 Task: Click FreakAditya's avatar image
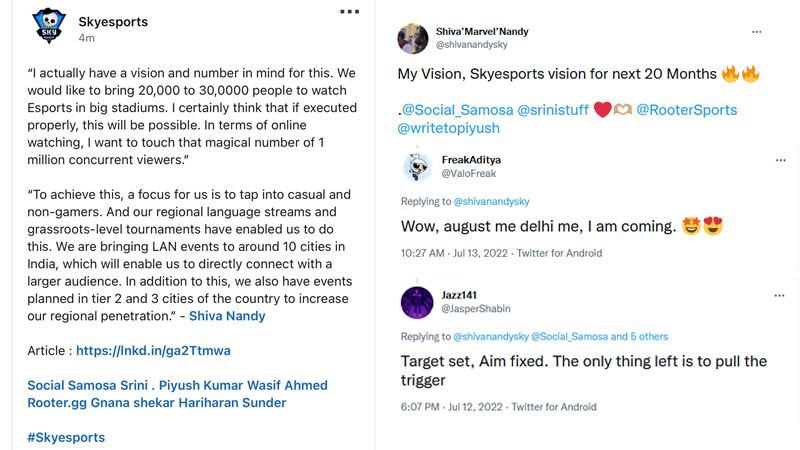[x=416, y=166]
